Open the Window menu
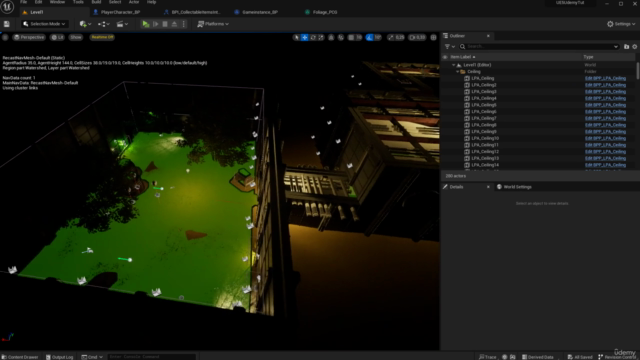 [x=57, y=2]
